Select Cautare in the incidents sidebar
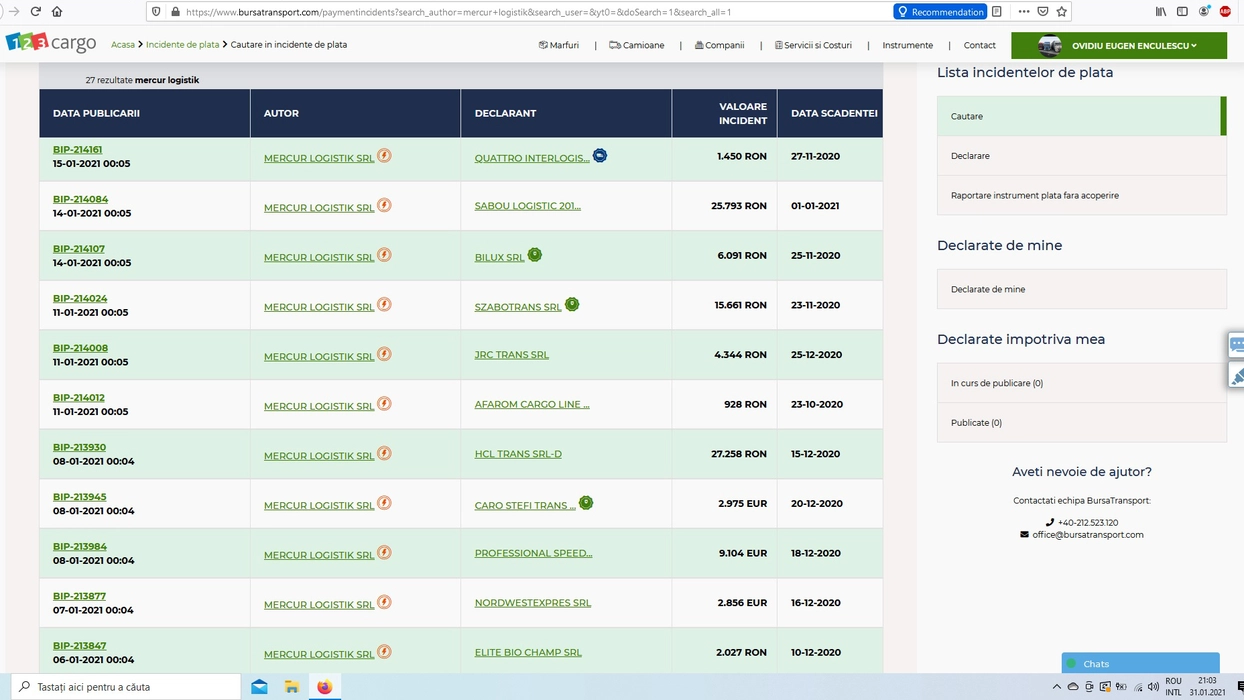The width and height of the screenshot is (1244, 700). pyautogui.click(x=1082, y=116)
